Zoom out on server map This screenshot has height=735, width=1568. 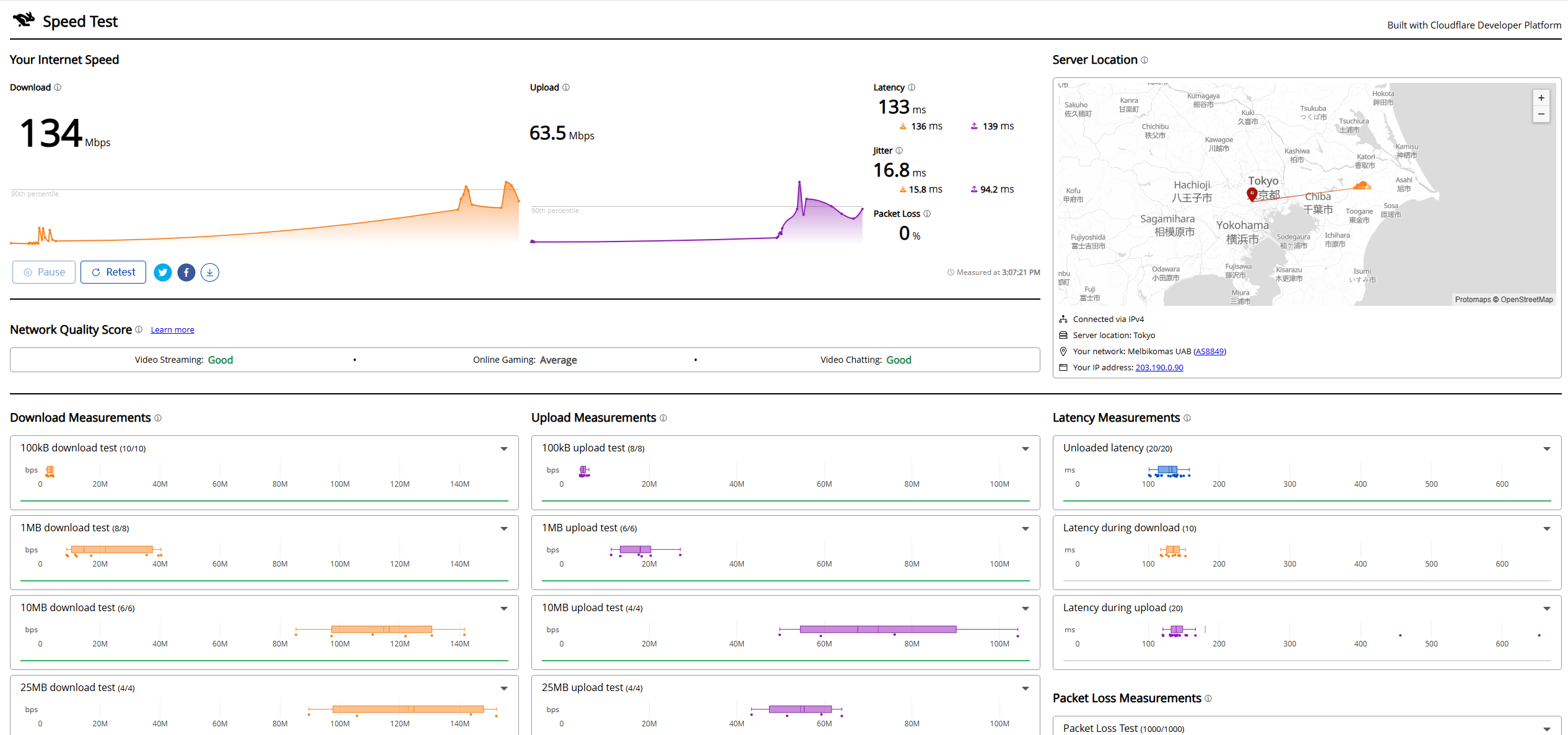pos(1541,114)
